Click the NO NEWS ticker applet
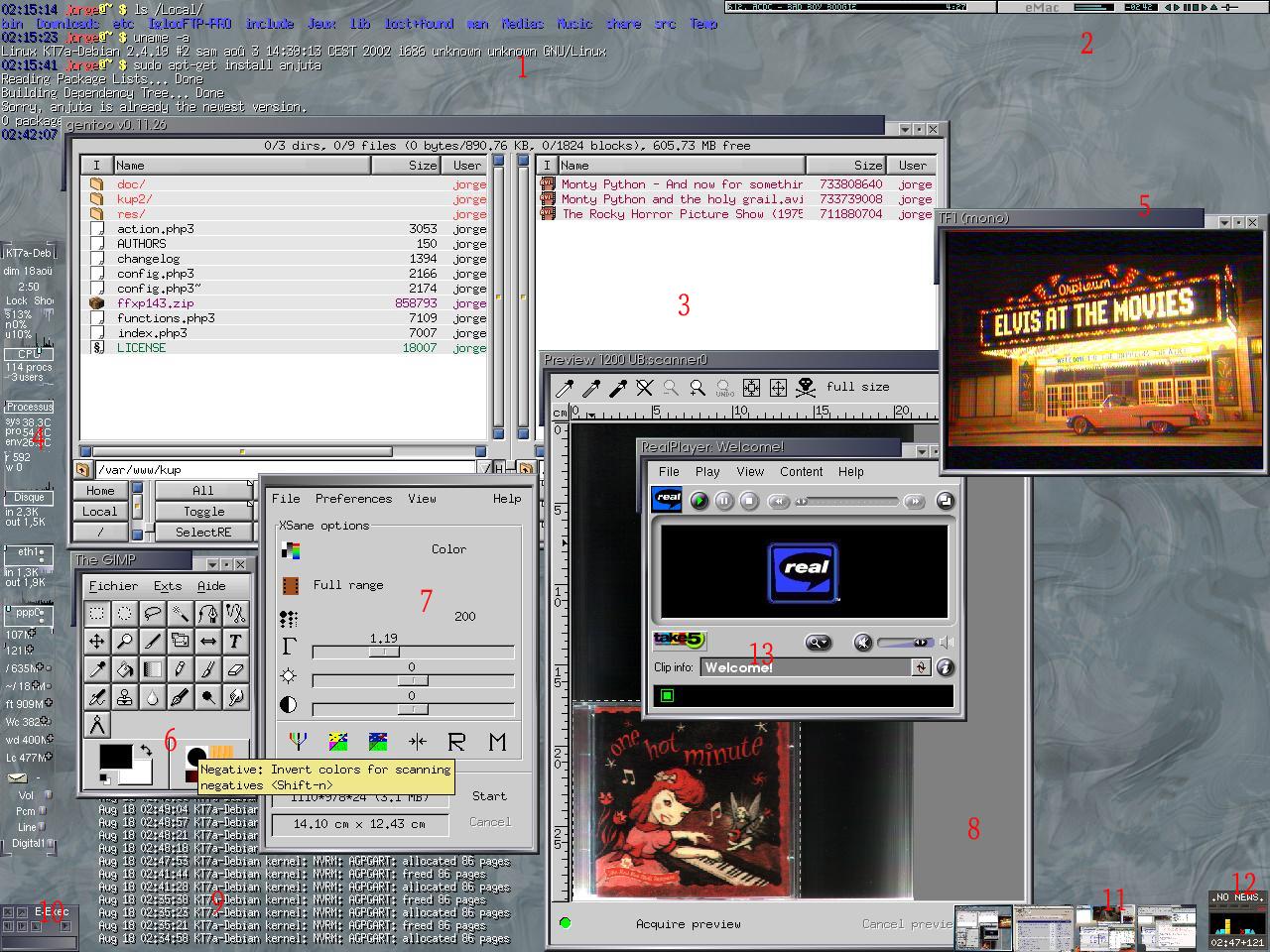Viewport: 1270px width, 952px height. pos(1237,897)
